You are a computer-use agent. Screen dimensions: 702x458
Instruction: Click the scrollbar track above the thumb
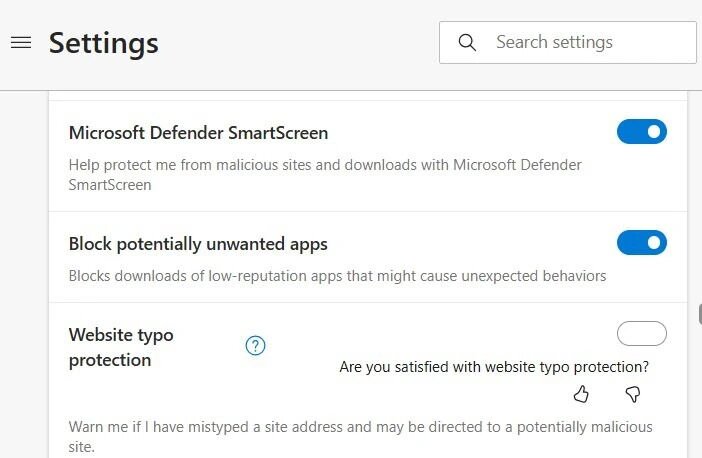click(x=699, y=200)
